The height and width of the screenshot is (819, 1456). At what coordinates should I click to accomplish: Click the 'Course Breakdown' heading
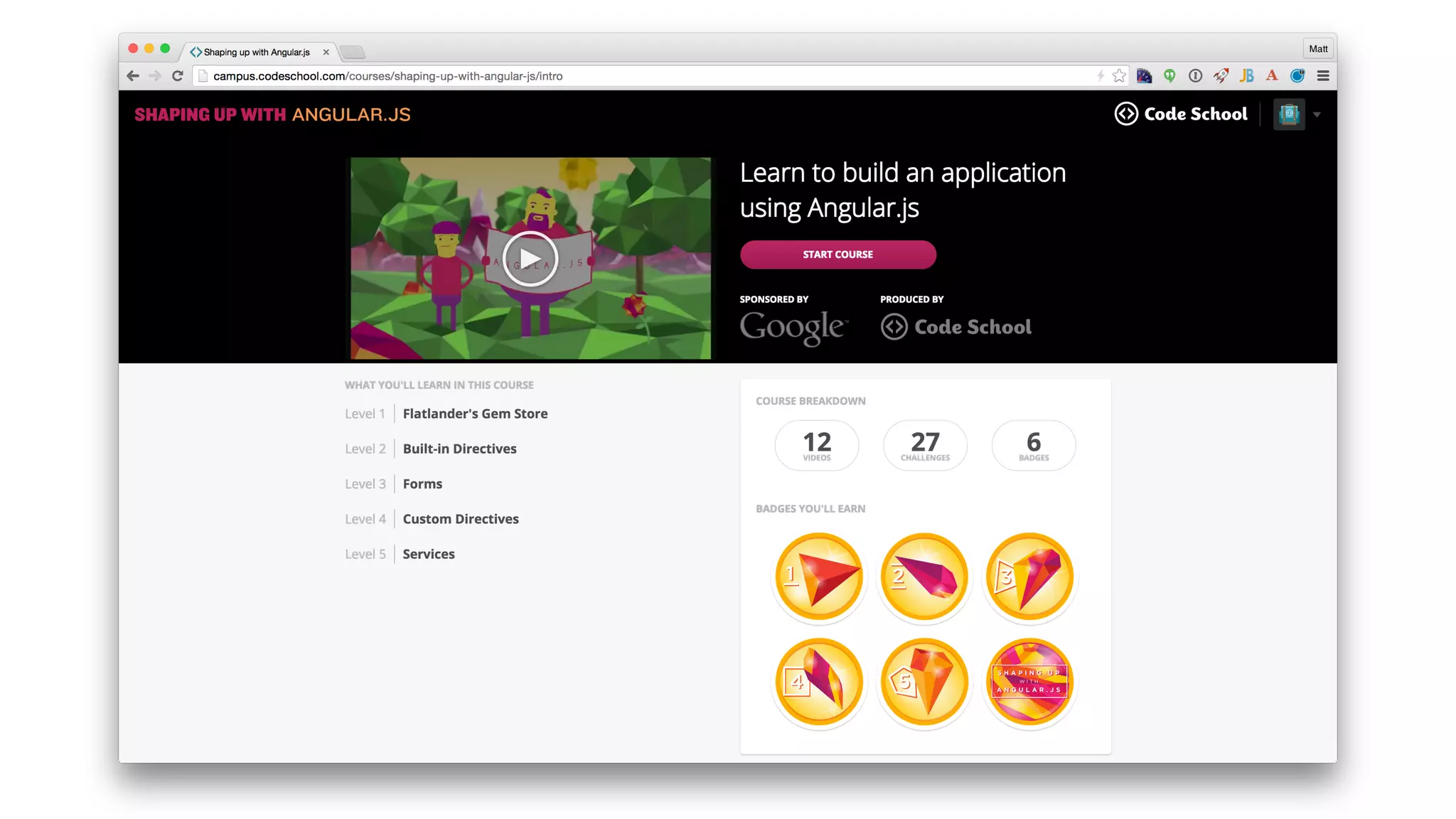pos(810,401)
